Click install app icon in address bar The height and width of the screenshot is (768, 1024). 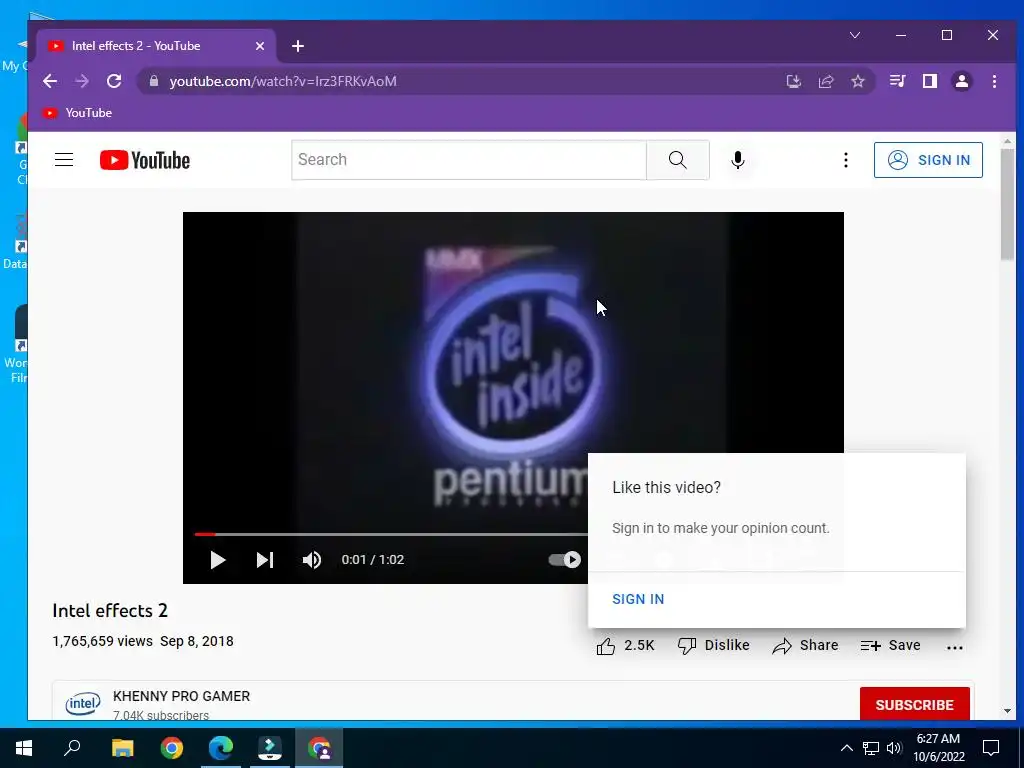click(793, 81)
